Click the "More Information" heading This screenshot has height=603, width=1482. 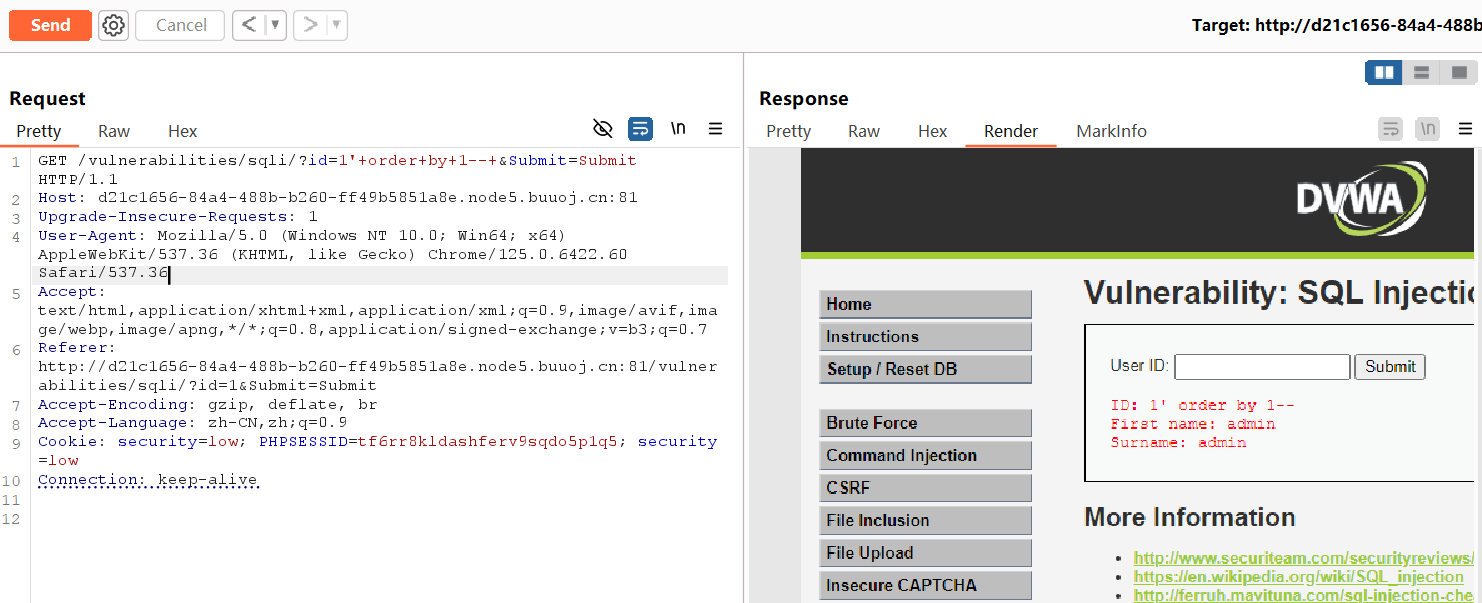(x=1190, y=517)
